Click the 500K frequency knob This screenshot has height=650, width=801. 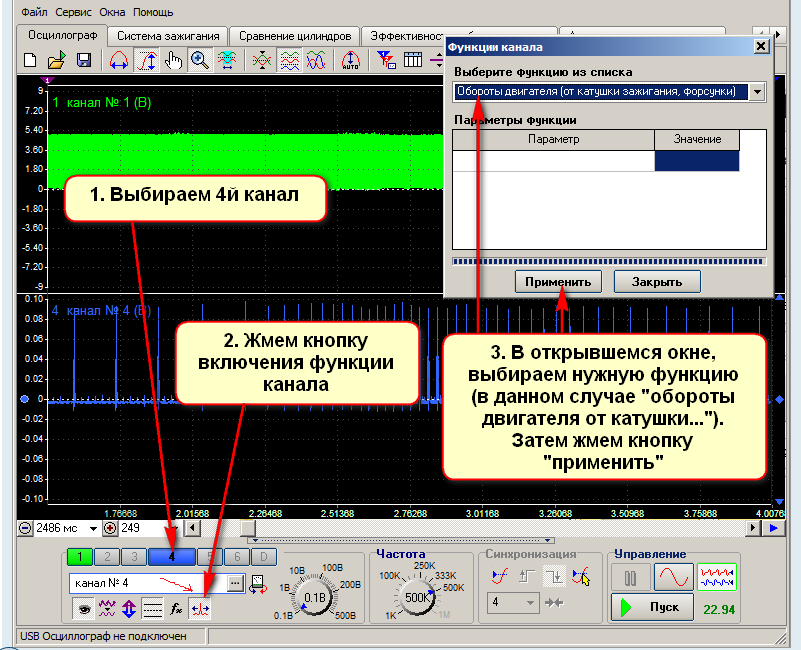click(416, 597)
